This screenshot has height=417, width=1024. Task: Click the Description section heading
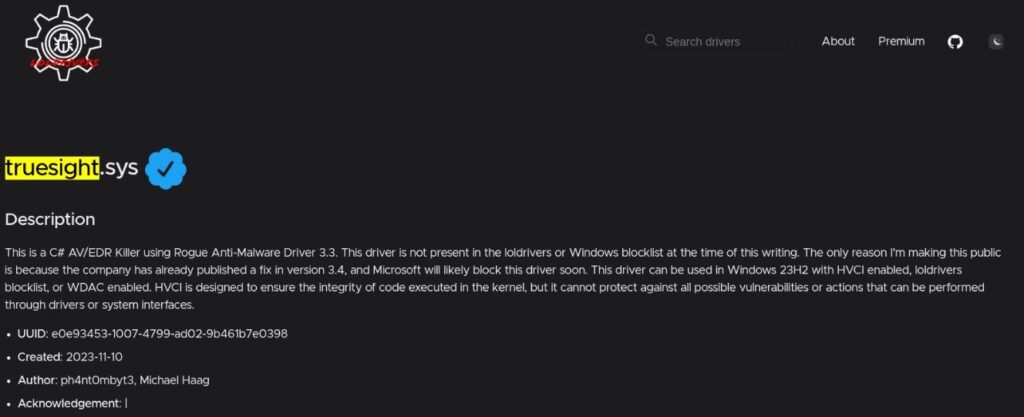coord(50,219)
